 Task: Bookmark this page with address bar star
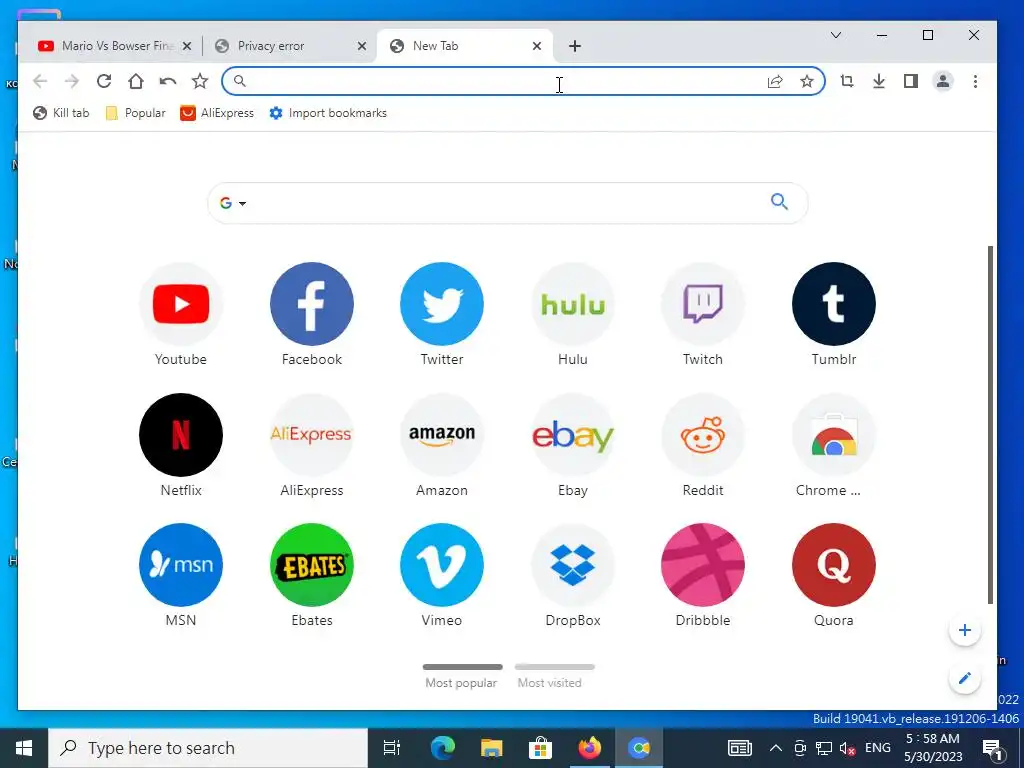tap(807, 81)
